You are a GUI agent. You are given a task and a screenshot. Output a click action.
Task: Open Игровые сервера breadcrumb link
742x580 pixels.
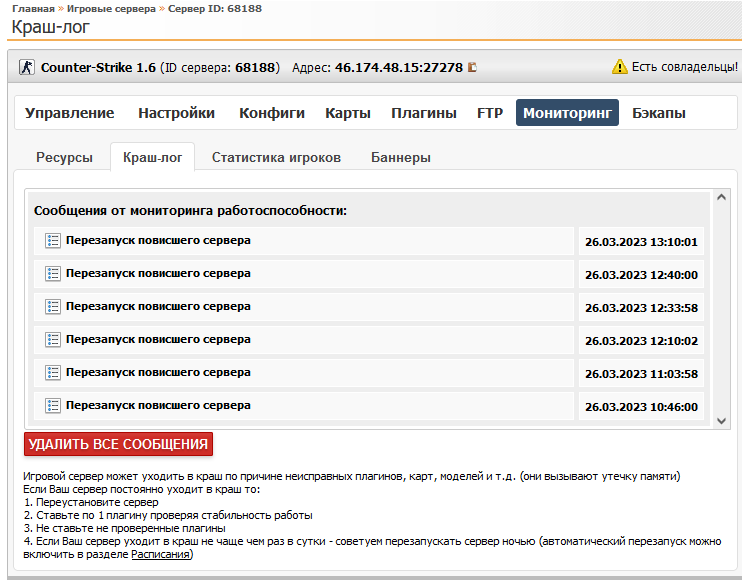point(111,9)
